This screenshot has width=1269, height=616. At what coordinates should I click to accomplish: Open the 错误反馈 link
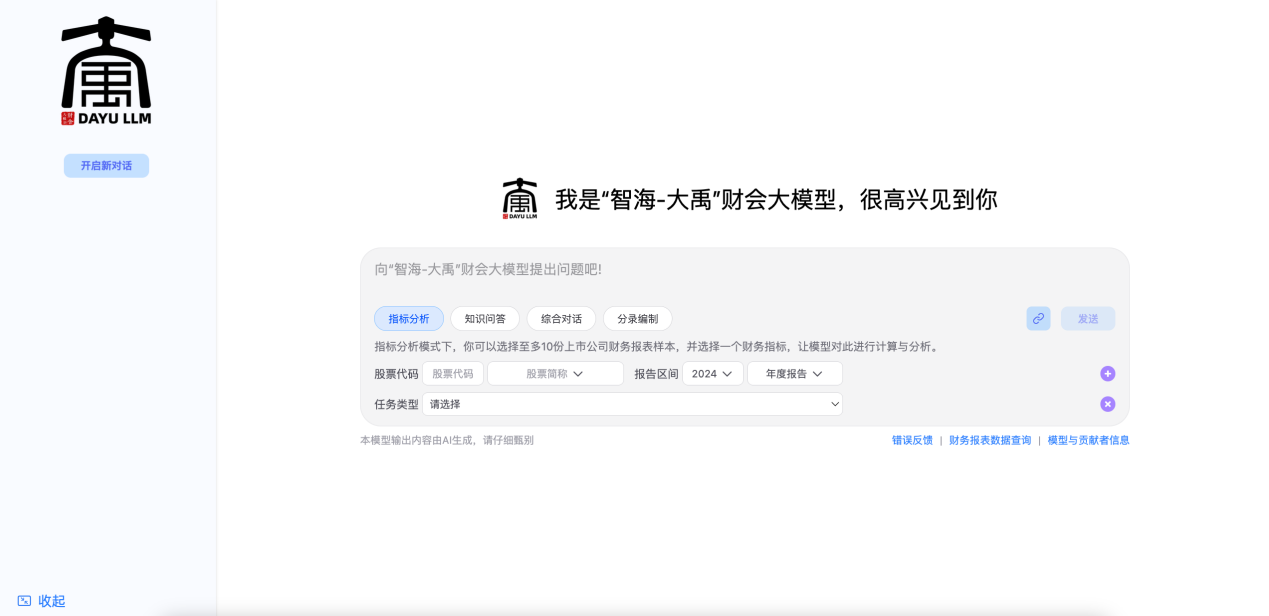(x=912, y=440)
